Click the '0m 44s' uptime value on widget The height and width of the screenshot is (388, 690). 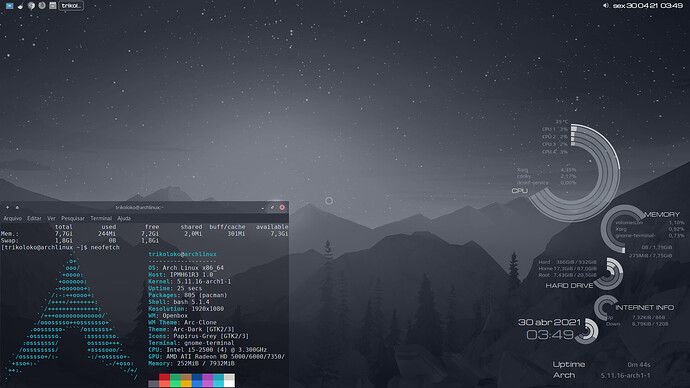(x=639, y=365)
